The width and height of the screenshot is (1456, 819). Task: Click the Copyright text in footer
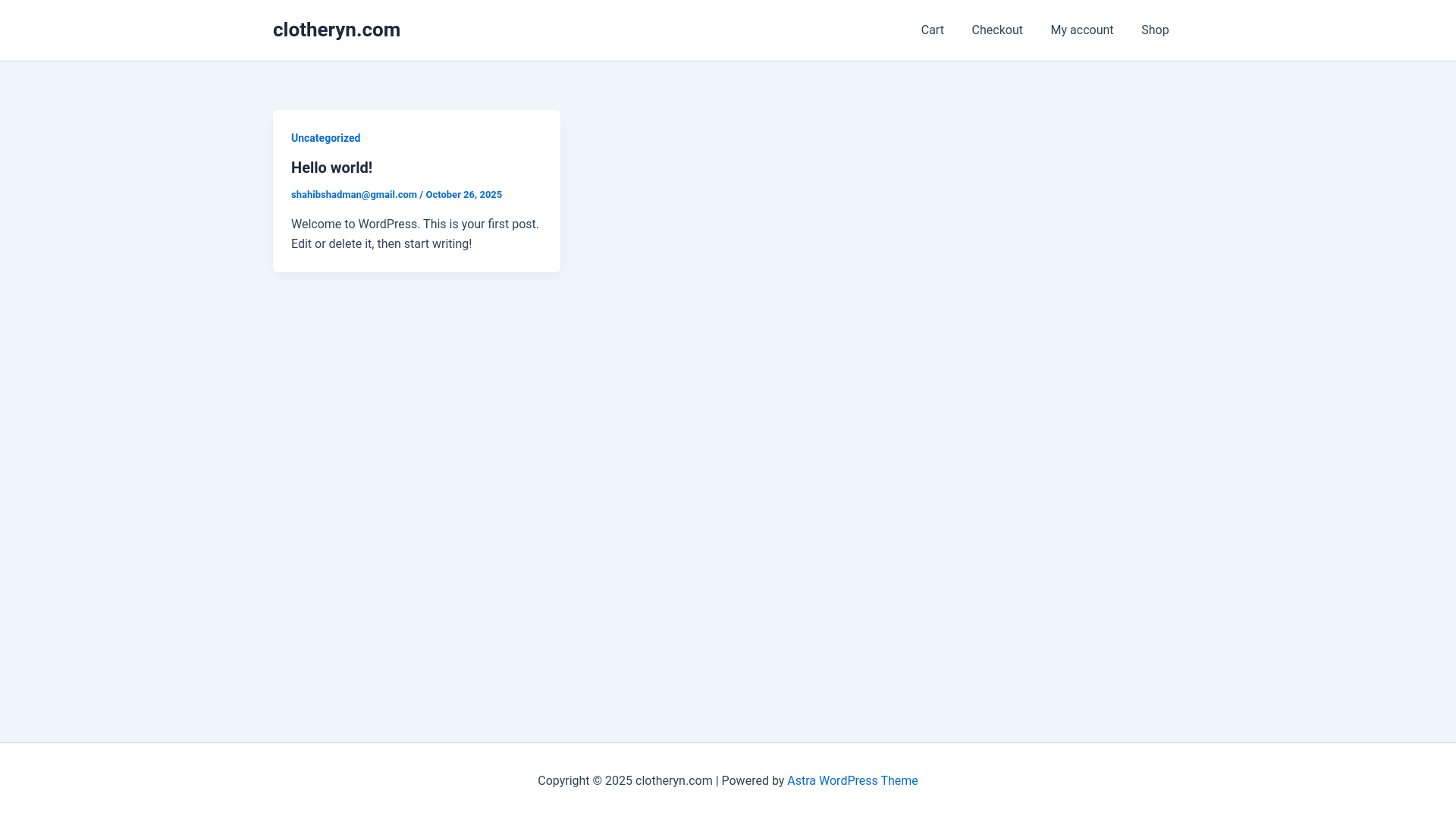click(563, 781)
